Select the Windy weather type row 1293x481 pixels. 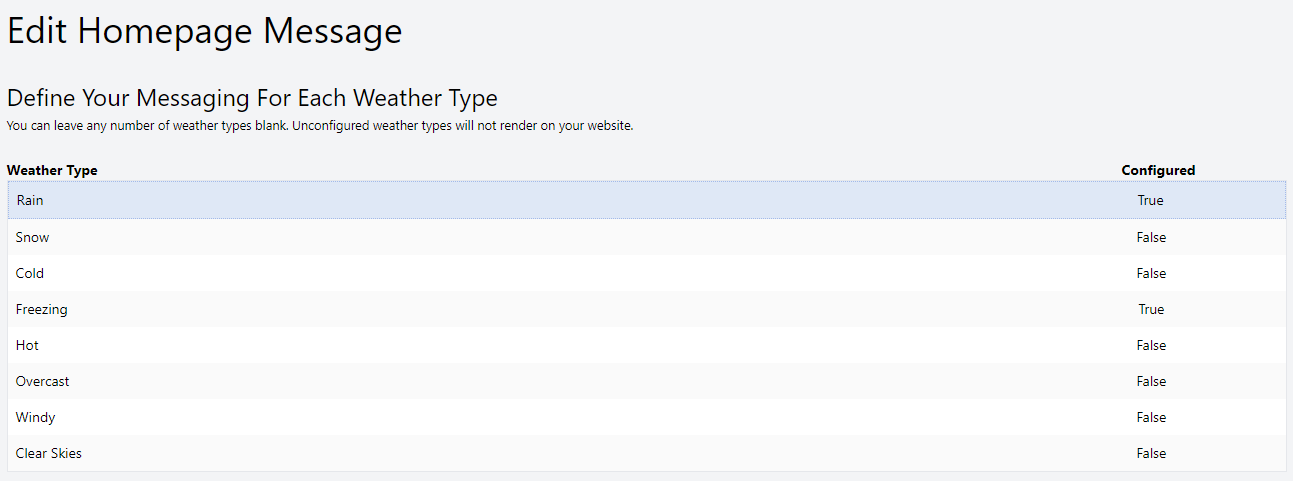point(646,417)
